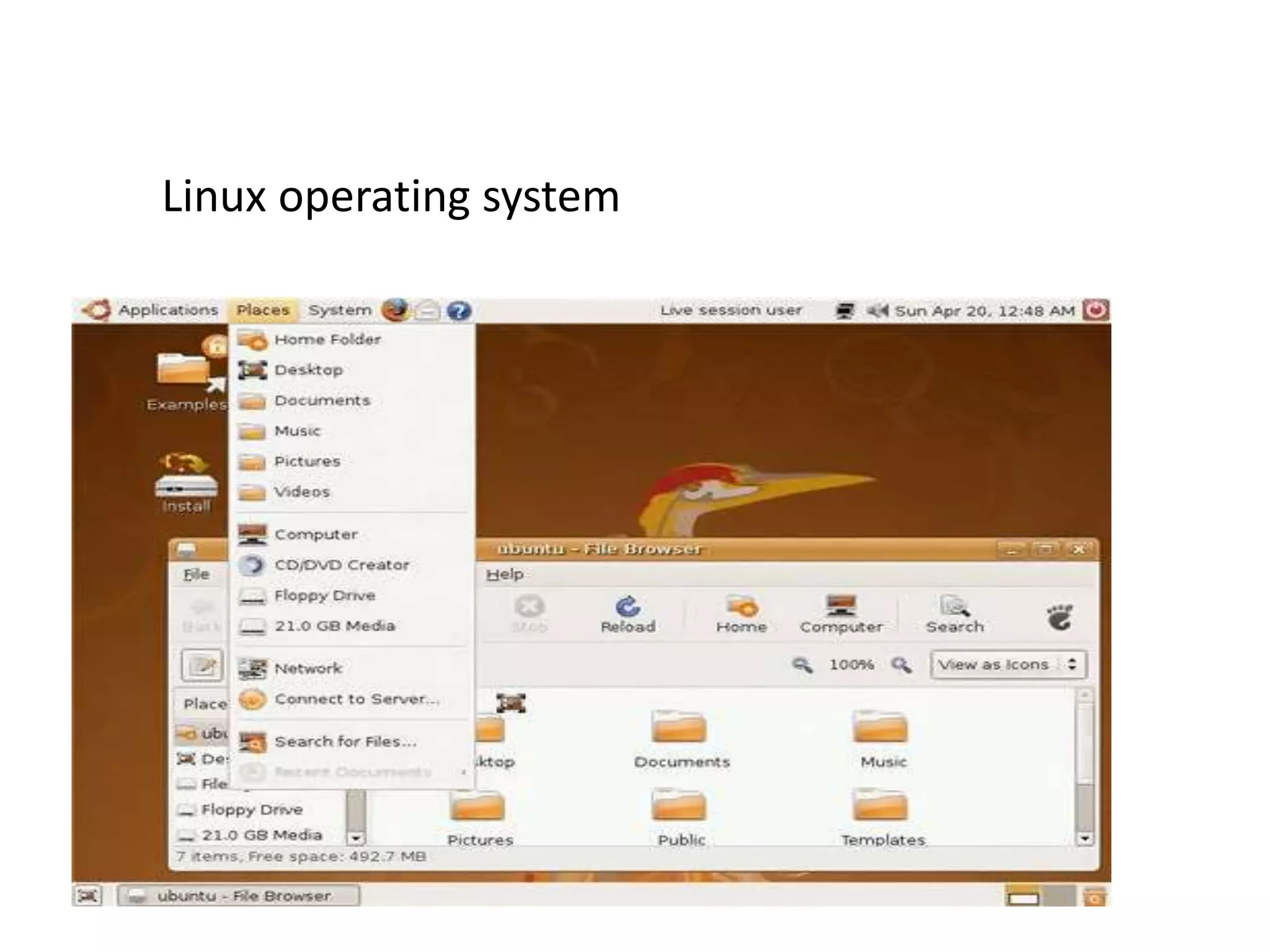Open CD/DVD Creator from Places menu

(x=352, y=565)
